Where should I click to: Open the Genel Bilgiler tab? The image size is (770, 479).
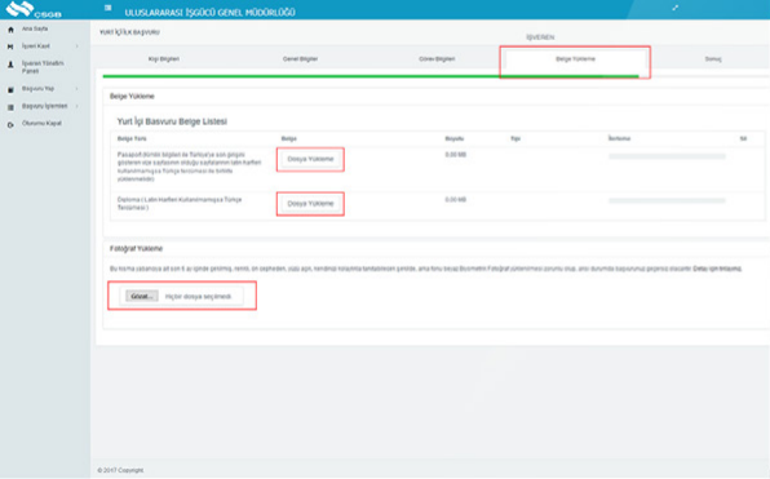pyautogui.click(x=300, y=60)
